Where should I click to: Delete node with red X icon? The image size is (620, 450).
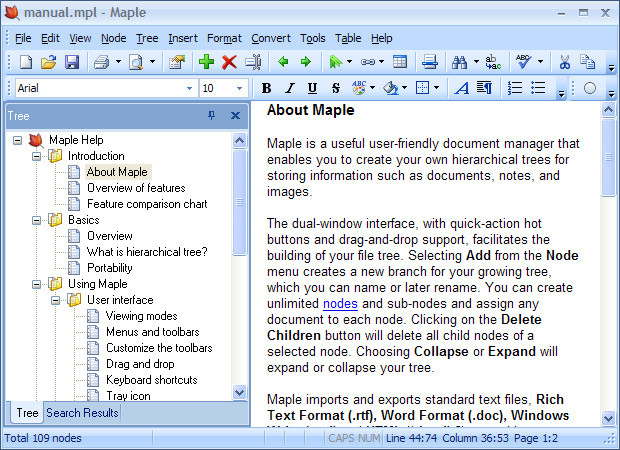pos(229,62)
